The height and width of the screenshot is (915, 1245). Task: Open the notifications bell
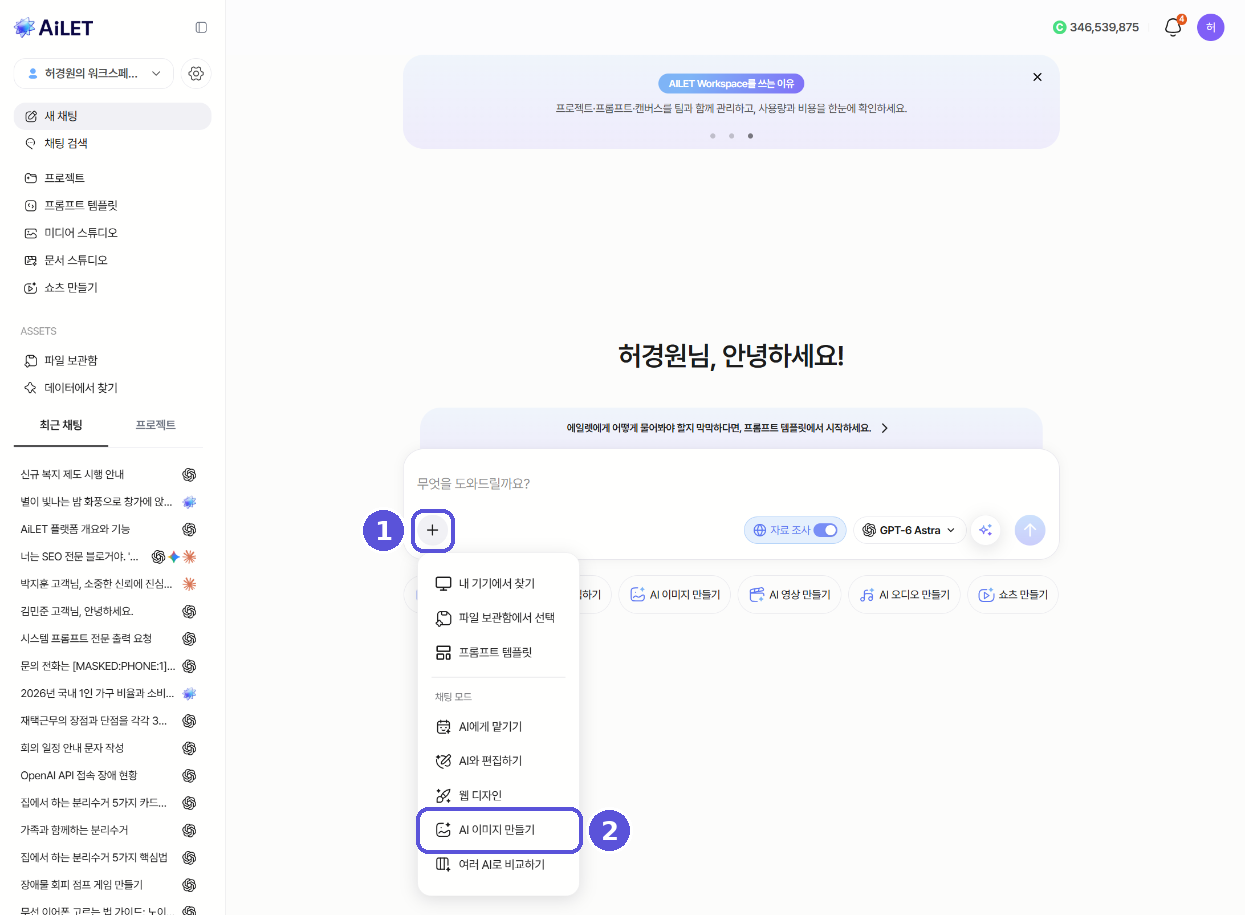click(x=1173, y=27)
